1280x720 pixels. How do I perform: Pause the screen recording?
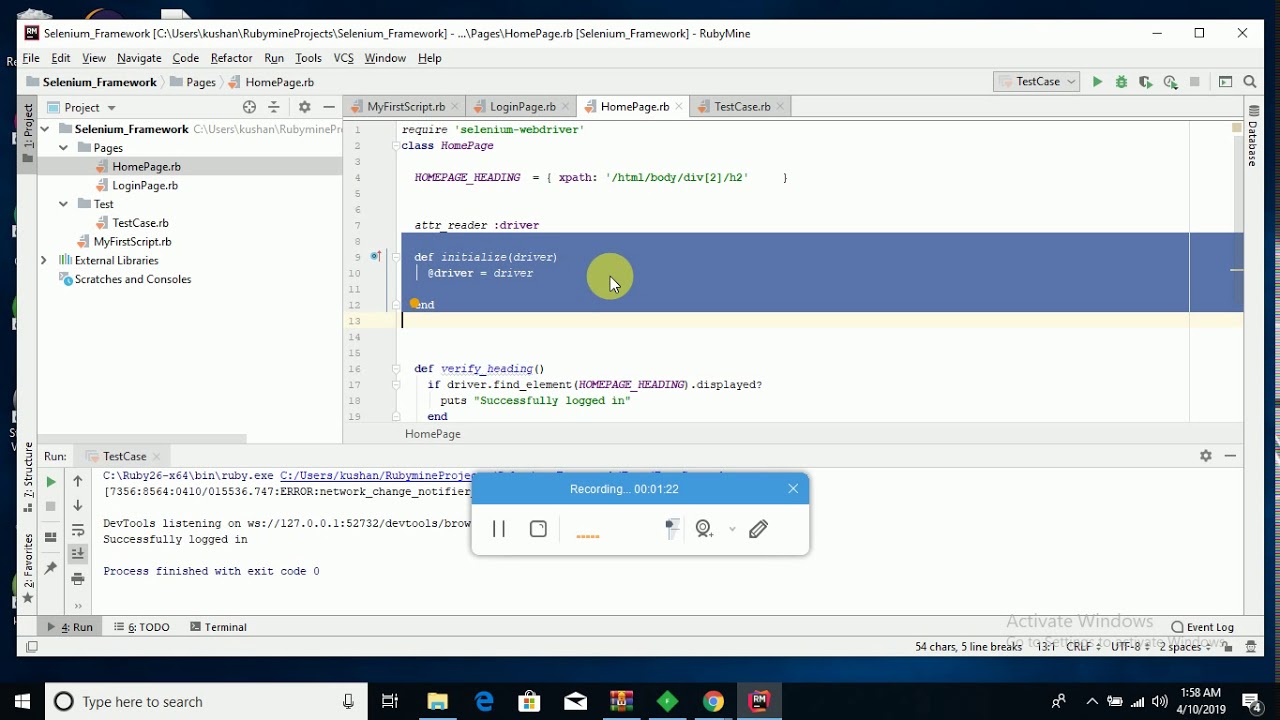(499, 529)
